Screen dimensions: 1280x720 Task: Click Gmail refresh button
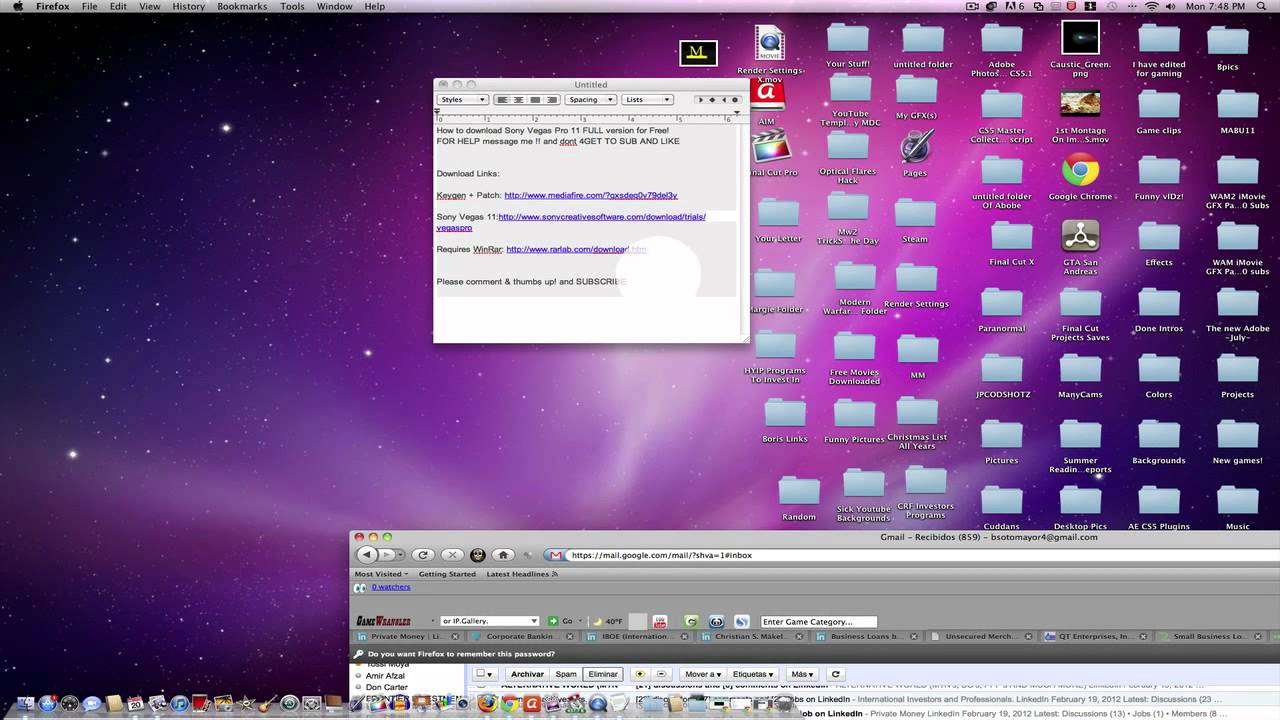(835, 674)
